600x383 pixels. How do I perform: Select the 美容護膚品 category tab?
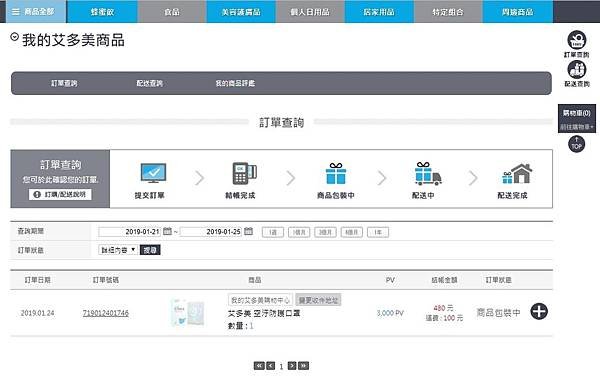[x=241, y=12]
